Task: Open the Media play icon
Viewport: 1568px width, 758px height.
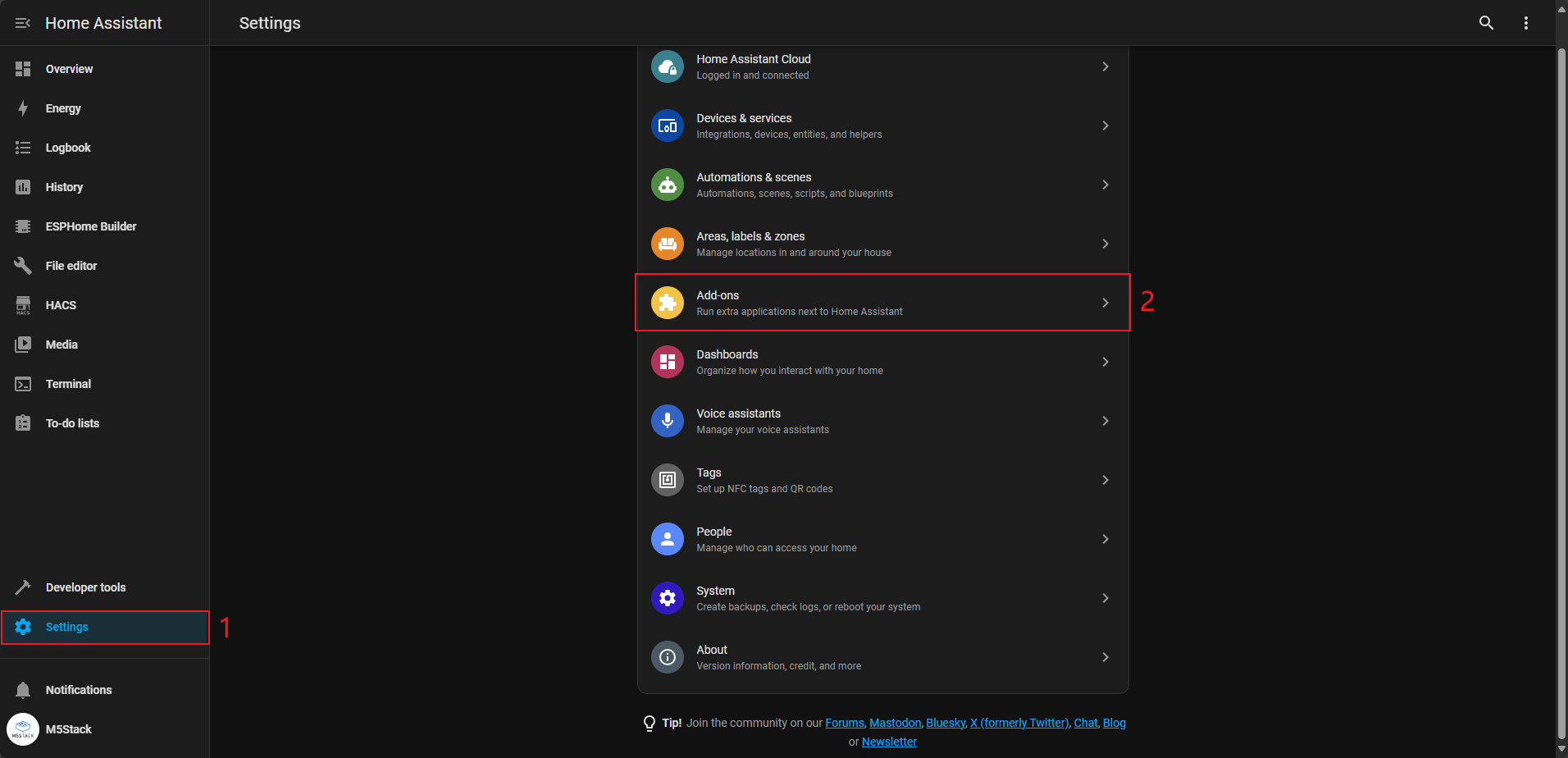Action: pyautogui.click(x=23, y=345)
